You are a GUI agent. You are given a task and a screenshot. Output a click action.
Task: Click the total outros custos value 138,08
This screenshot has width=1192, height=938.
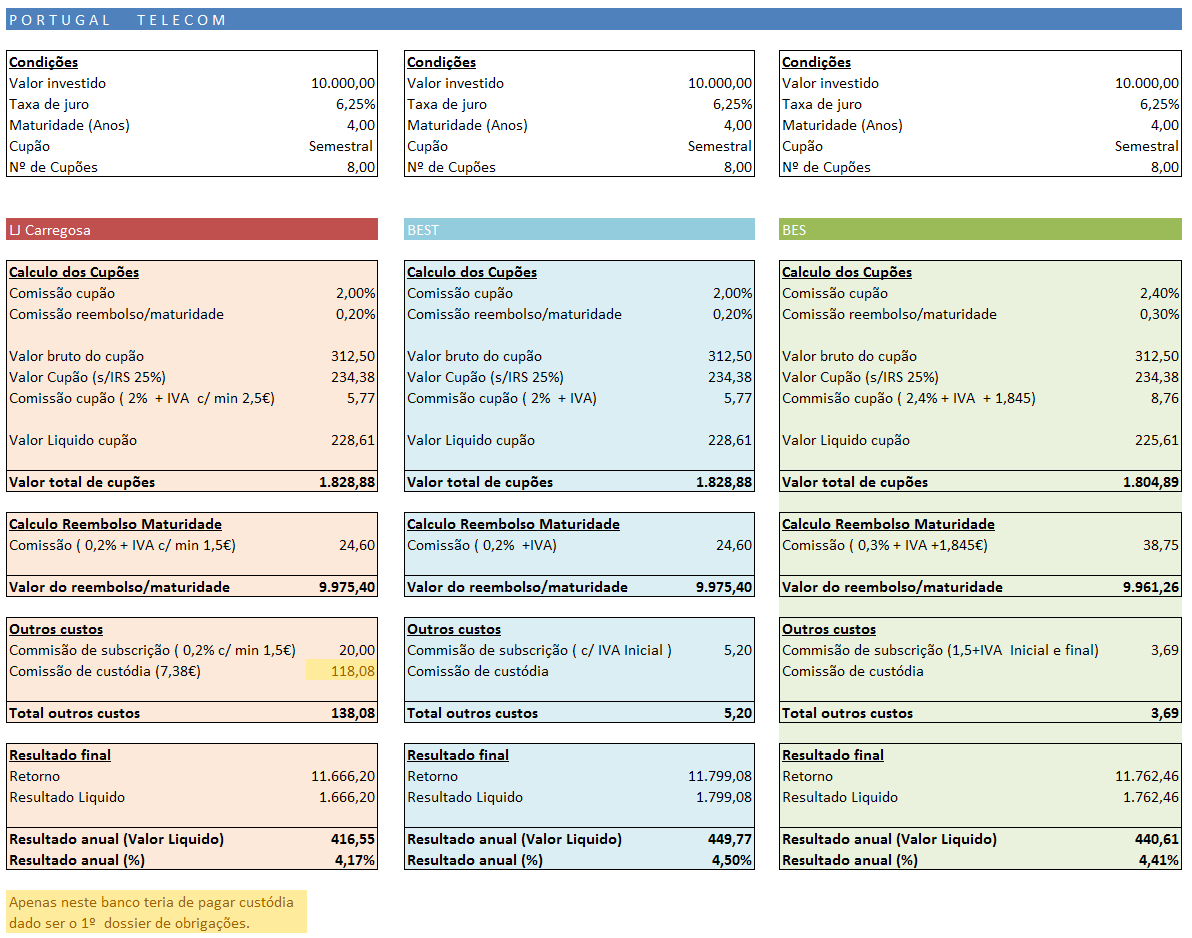pyautogui.click(x=353, y=713)
